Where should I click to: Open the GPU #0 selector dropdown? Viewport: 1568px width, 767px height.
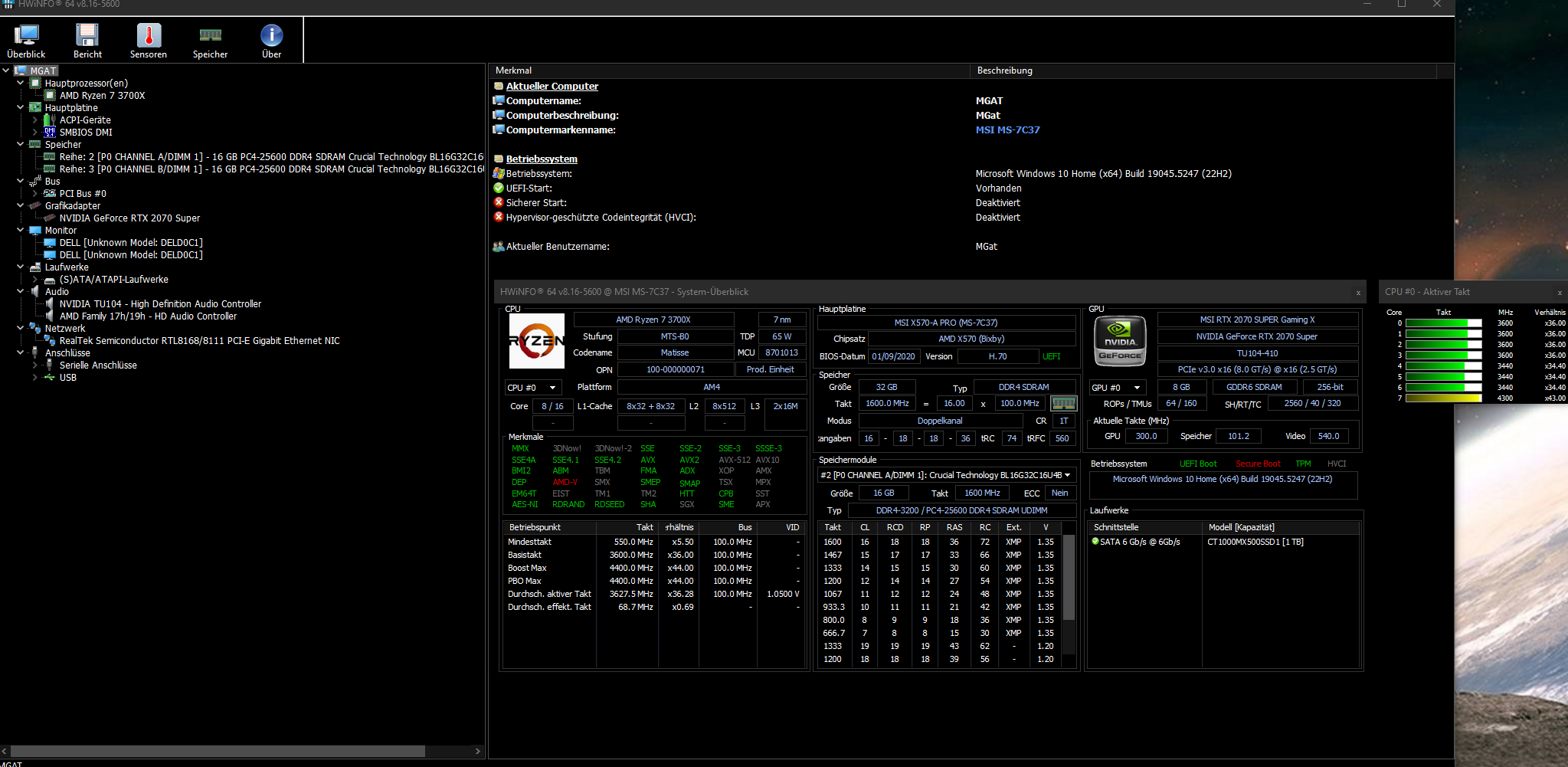[1118, 388]
